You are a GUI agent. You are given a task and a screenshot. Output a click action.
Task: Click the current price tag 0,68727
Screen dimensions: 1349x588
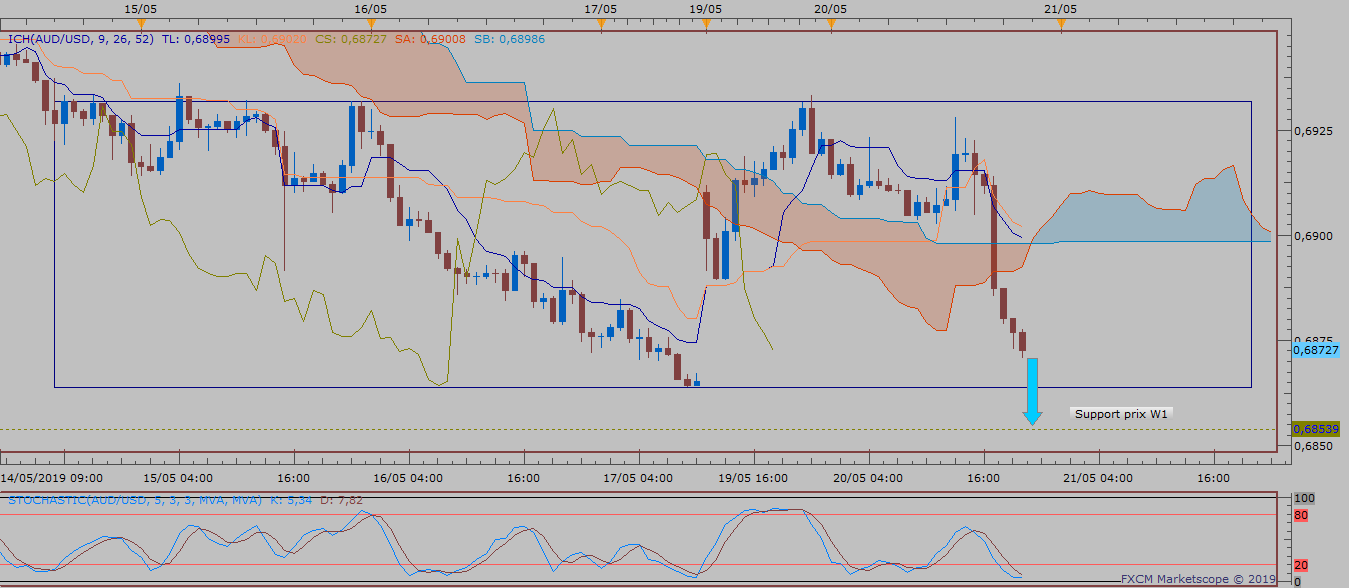[1314, 350]
